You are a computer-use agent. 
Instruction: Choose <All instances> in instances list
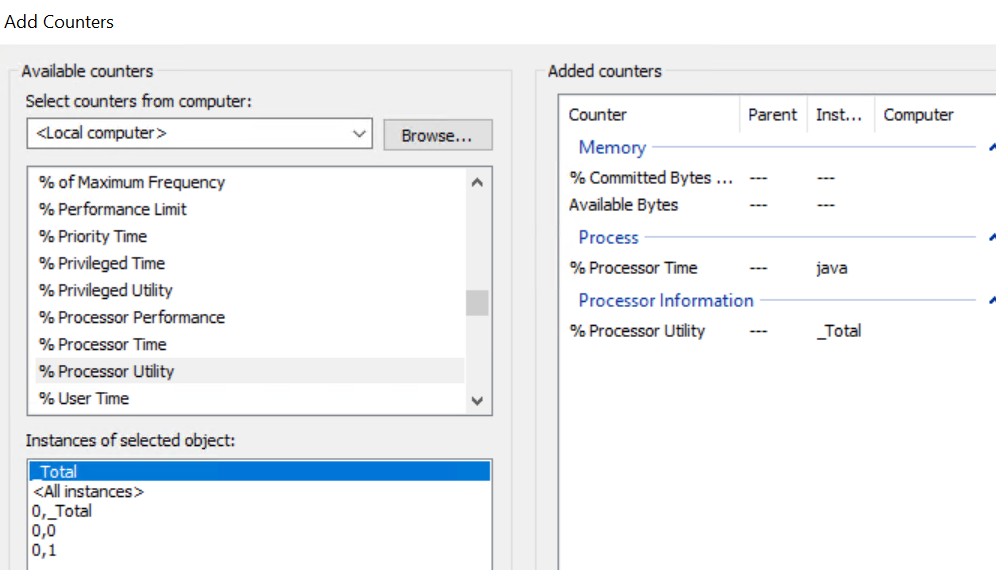88,491
